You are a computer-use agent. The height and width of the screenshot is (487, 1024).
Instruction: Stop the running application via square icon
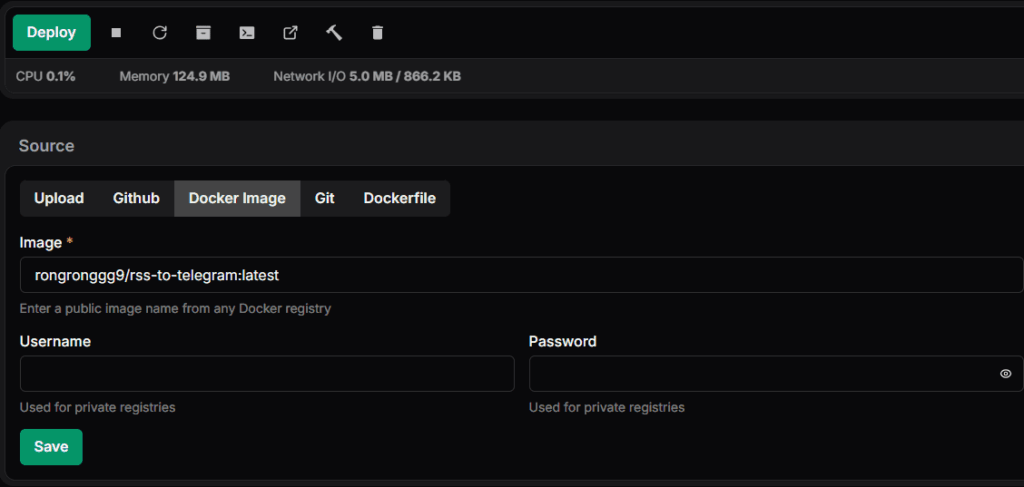[x=116, y=33]
